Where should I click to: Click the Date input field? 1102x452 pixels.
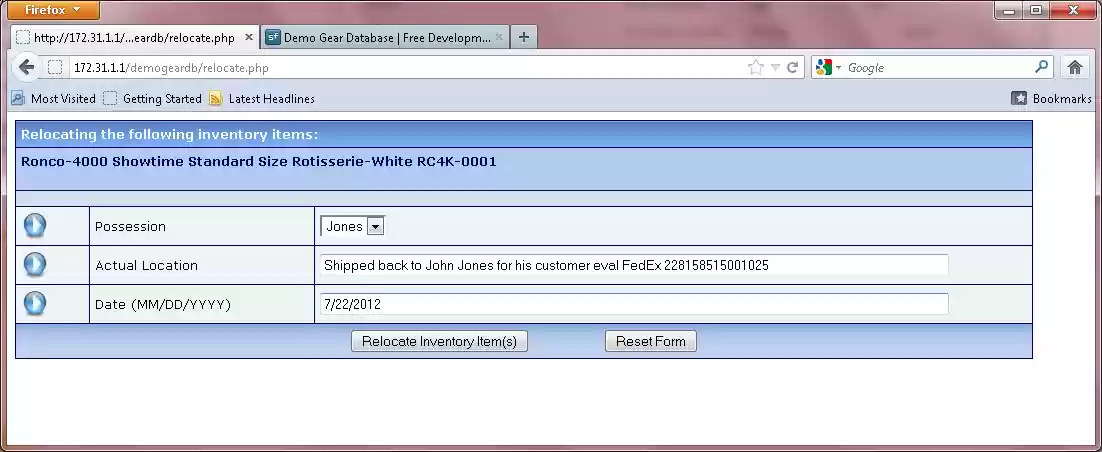[x=634, y=304]
